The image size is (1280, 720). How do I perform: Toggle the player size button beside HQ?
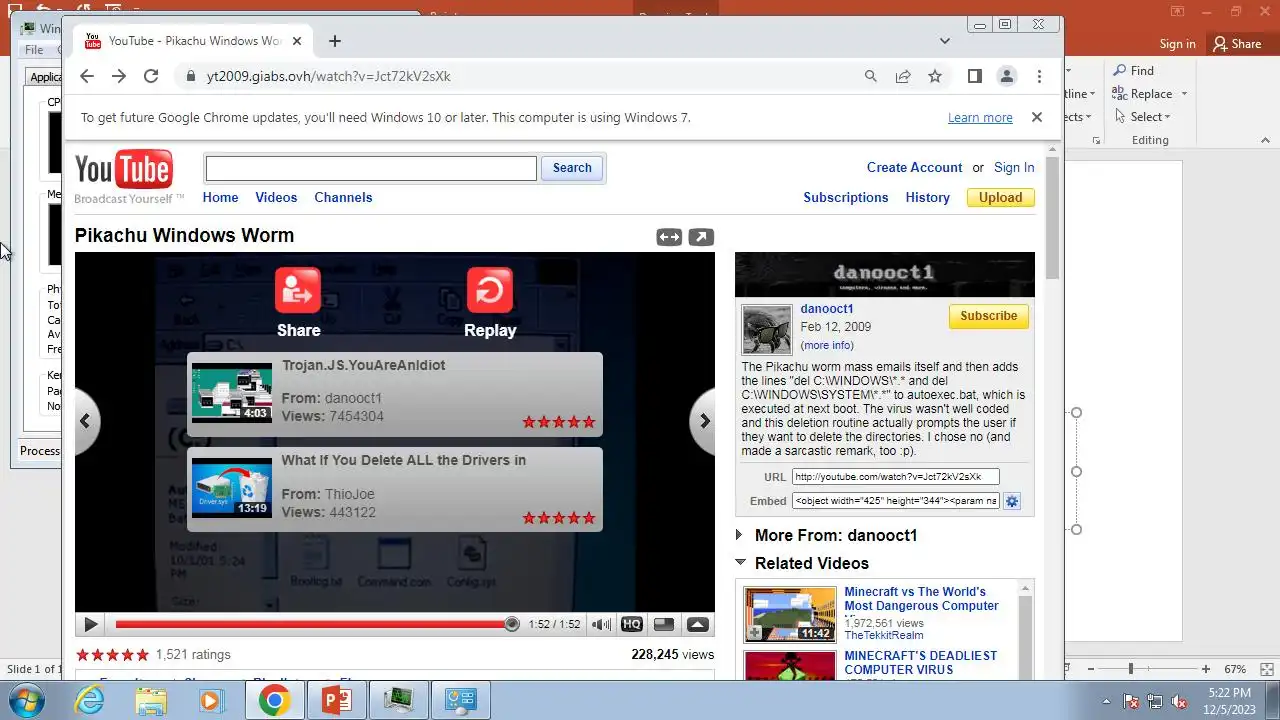point(663,624)
